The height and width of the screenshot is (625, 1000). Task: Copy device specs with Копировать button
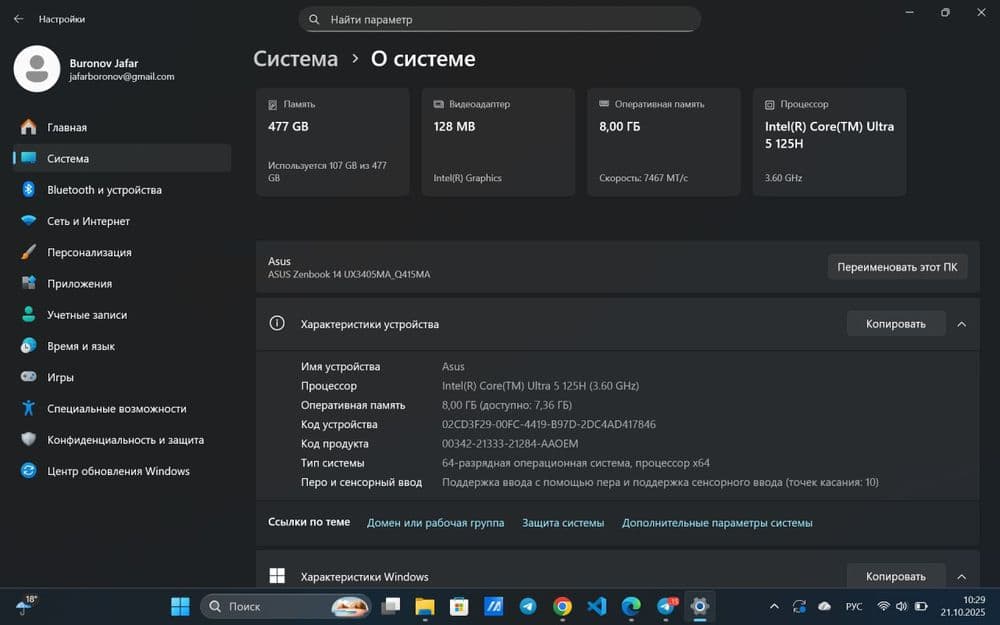tap(895, 324)
